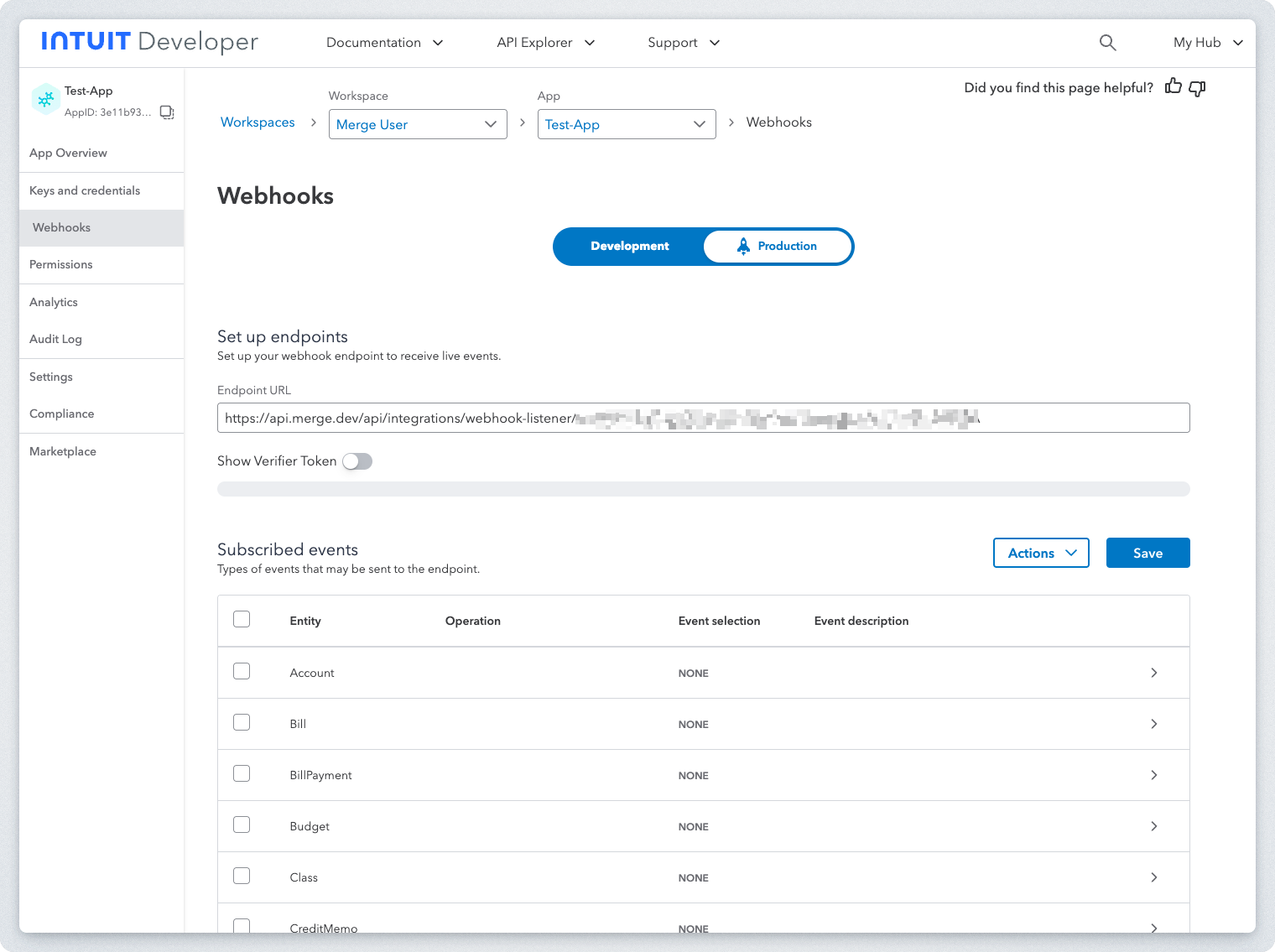1275x952 pixels.
Task: Switch to the Development tab
Action: pyautogui.click(x=629, y=246)
